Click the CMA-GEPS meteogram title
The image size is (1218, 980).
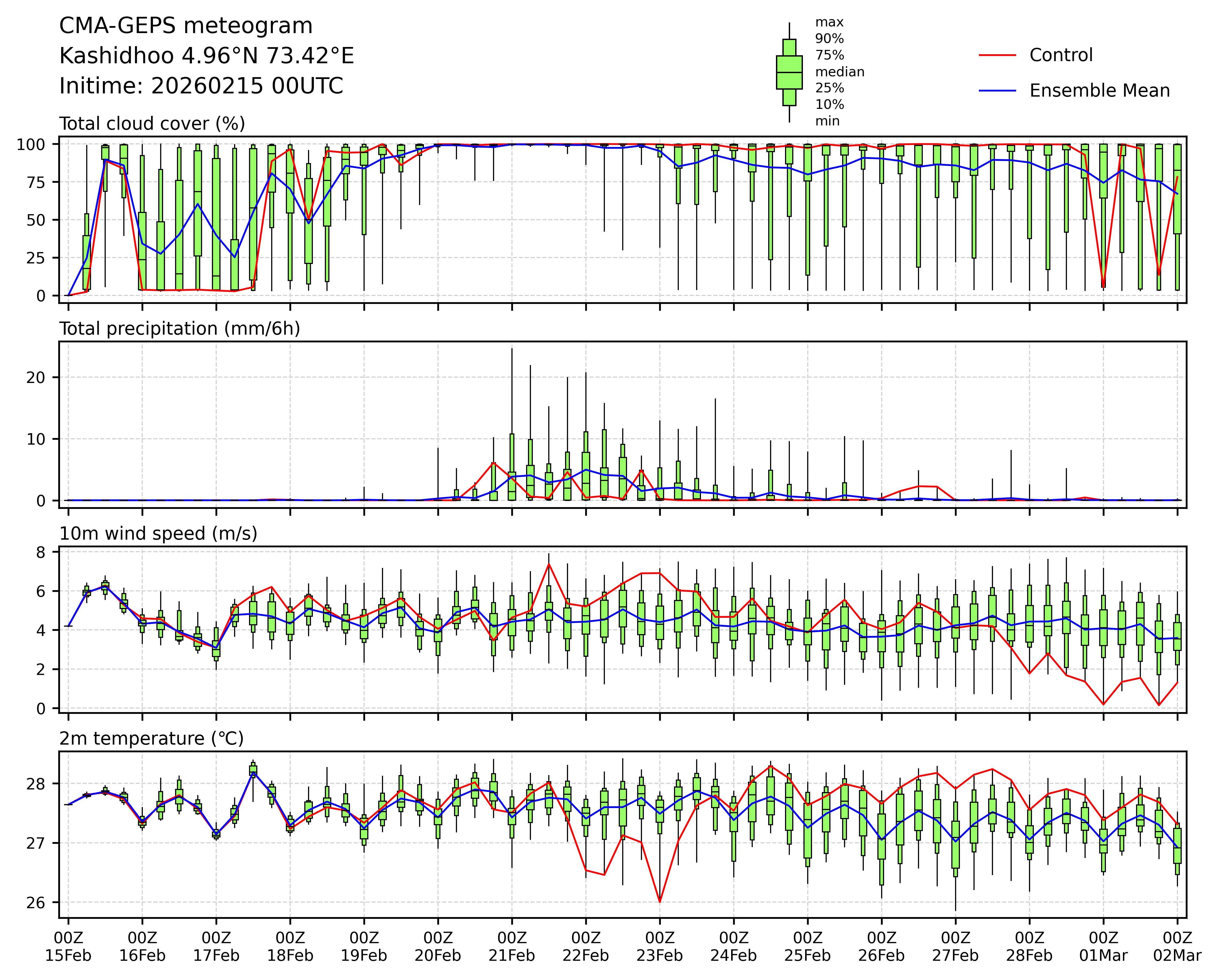click(x=186, y=26)
